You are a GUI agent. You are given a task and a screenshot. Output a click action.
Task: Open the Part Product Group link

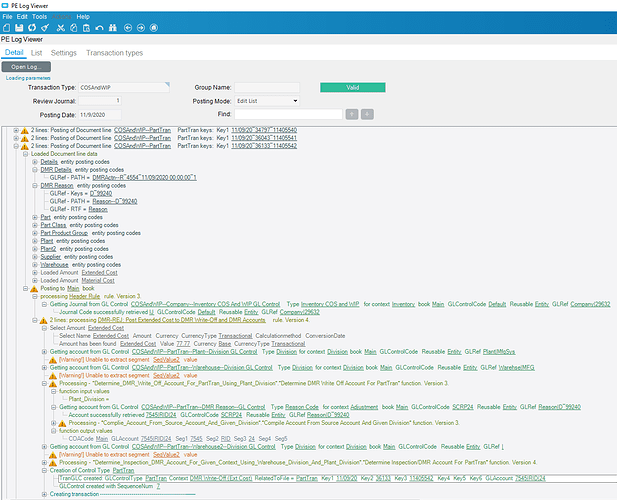tap(64, 233)
